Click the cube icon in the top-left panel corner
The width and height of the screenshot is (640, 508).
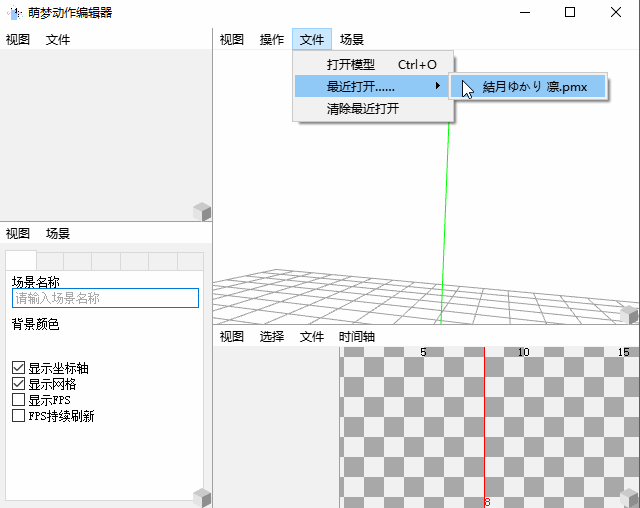click(x=202, y=212)
